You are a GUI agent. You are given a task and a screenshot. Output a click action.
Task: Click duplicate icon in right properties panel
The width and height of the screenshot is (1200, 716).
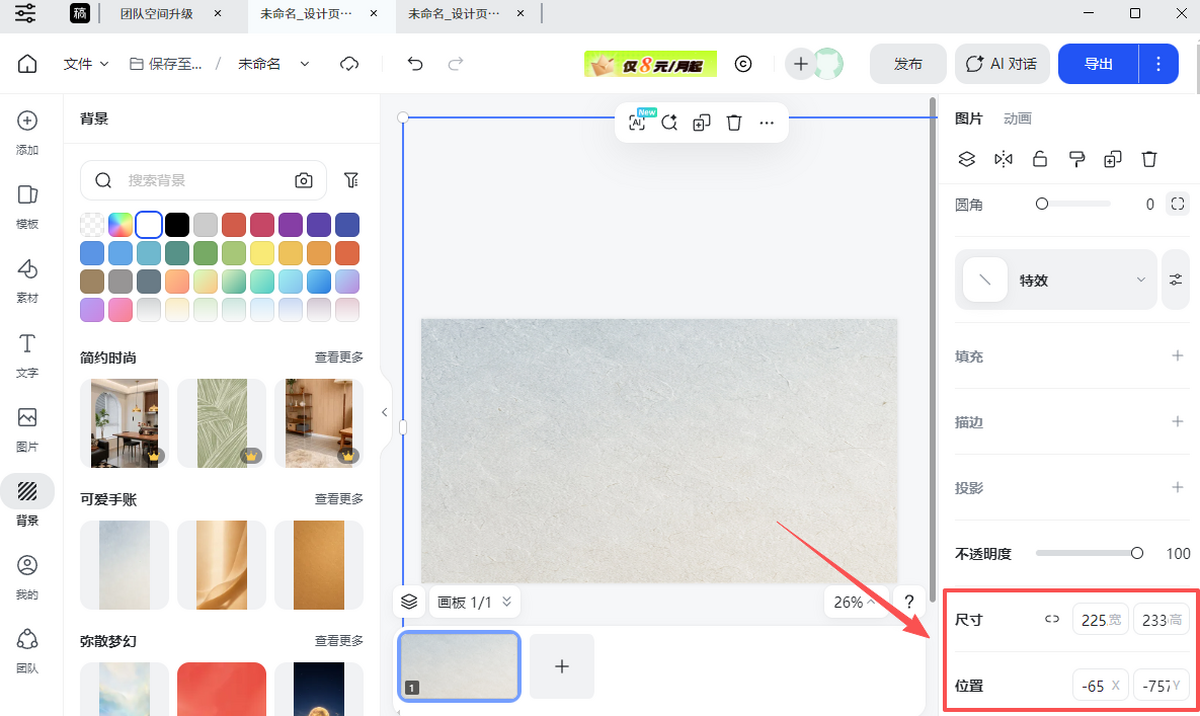[x=1113, y=159]
